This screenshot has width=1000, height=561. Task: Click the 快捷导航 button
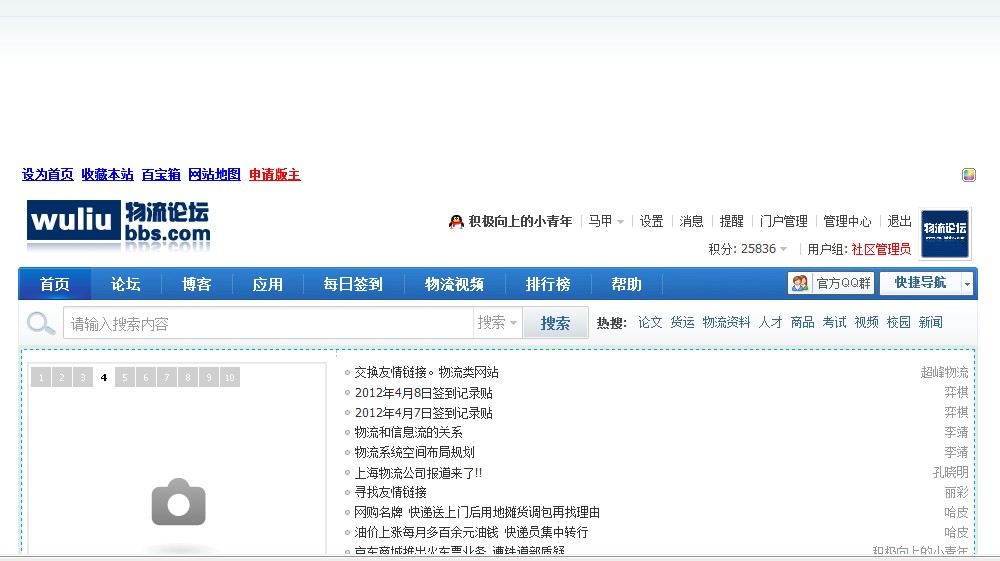coord(920,283)
